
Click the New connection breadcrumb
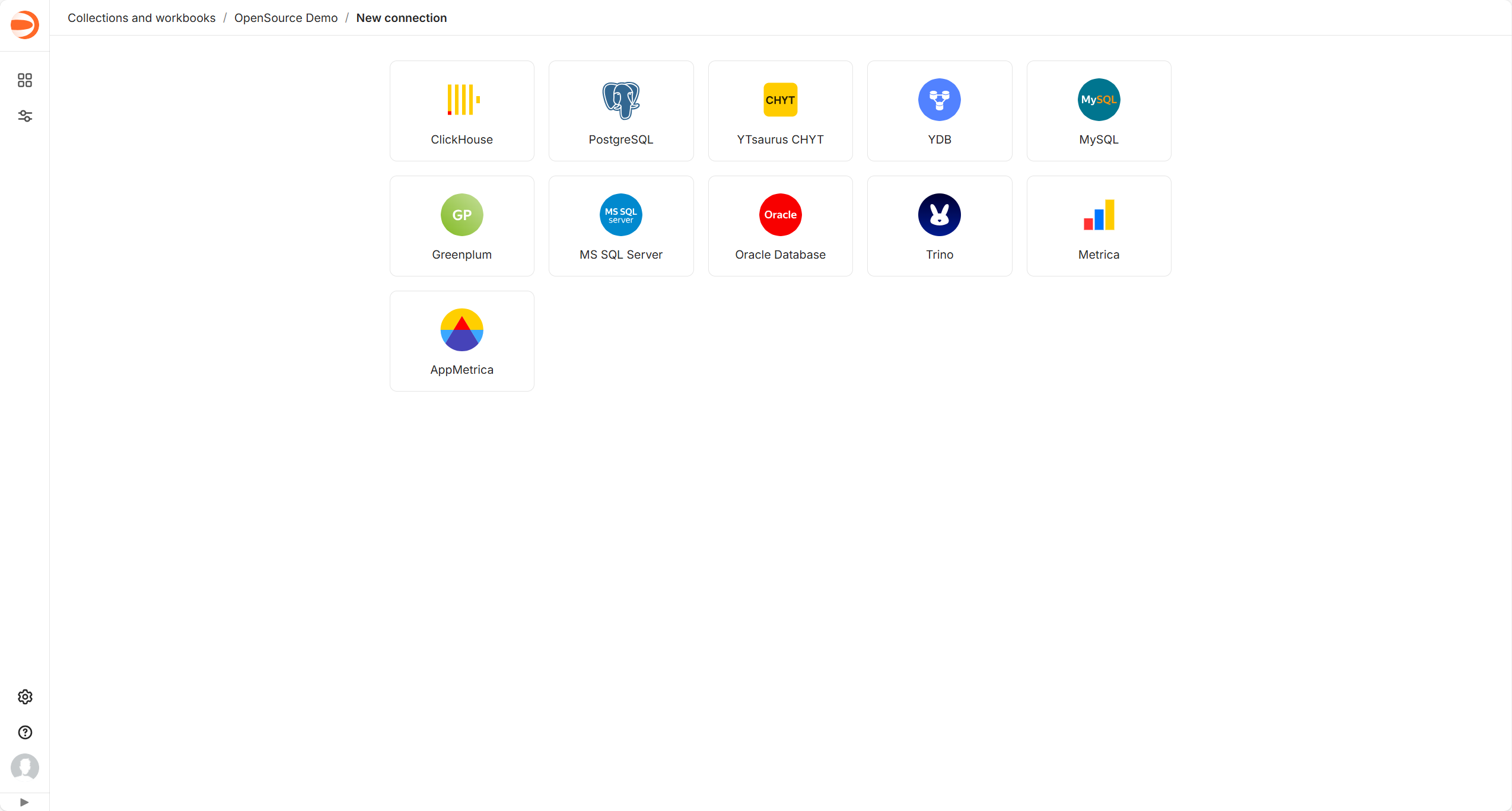click(x=402, y=18)
